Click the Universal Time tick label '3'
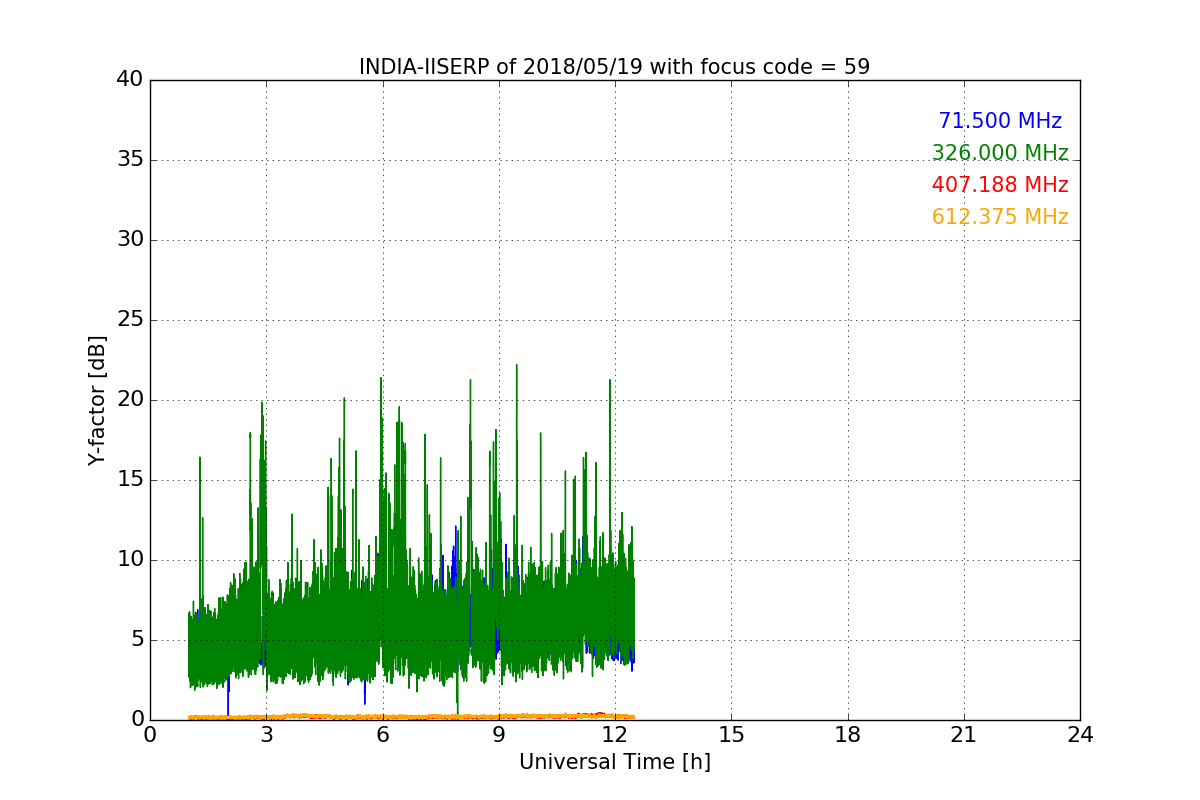Viewport: 1200px width, 800px height. point(266,735)
